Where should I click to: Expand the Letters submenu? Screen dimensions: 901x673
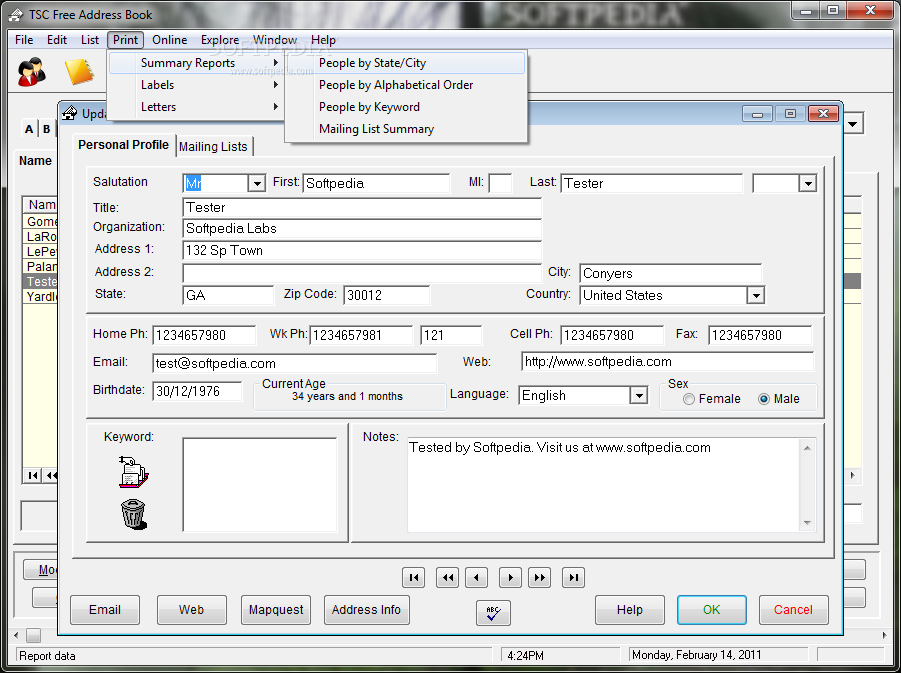(195, 107)
